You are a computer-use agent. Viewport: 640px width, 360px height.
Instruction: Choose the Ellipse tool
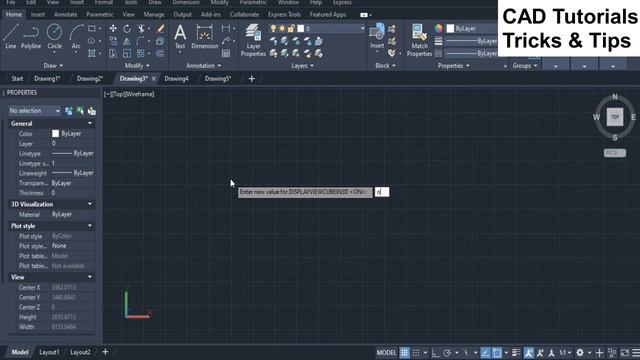click(92, 41)
